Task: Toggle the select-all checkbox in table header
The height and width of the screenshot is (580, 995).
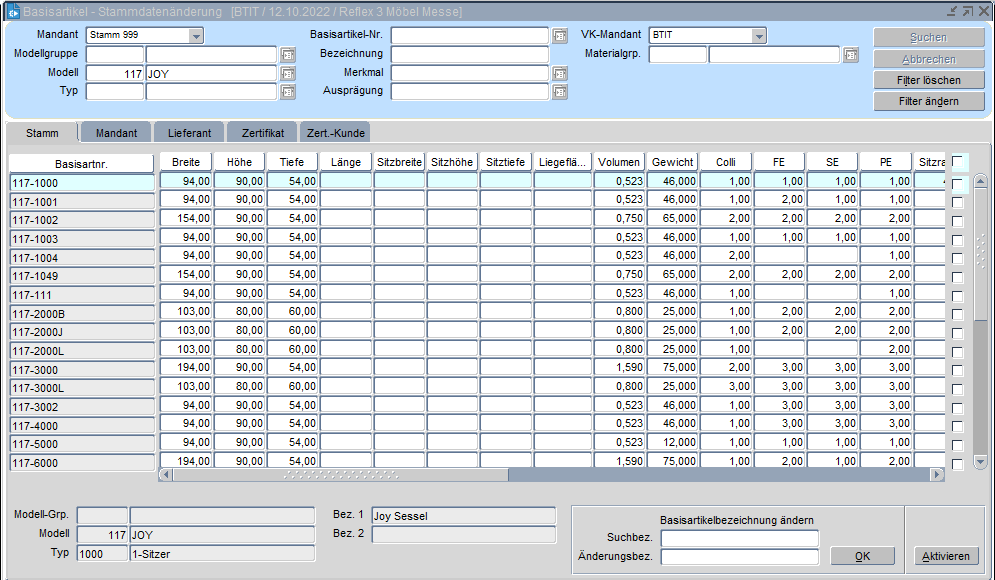Action: pyautogui.click(x=958, y=161)
